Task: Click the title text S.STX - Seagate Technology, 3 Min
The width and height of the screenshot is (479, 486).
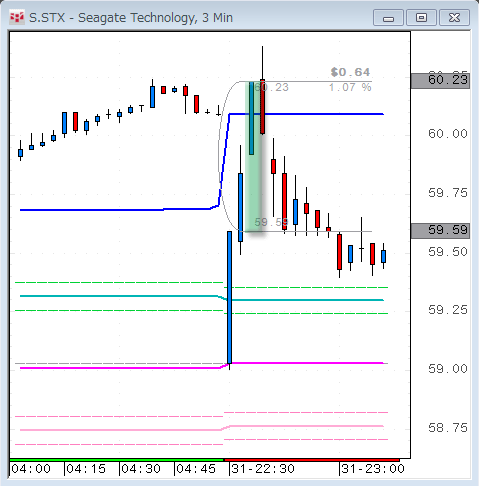Action: click(131, 18)
